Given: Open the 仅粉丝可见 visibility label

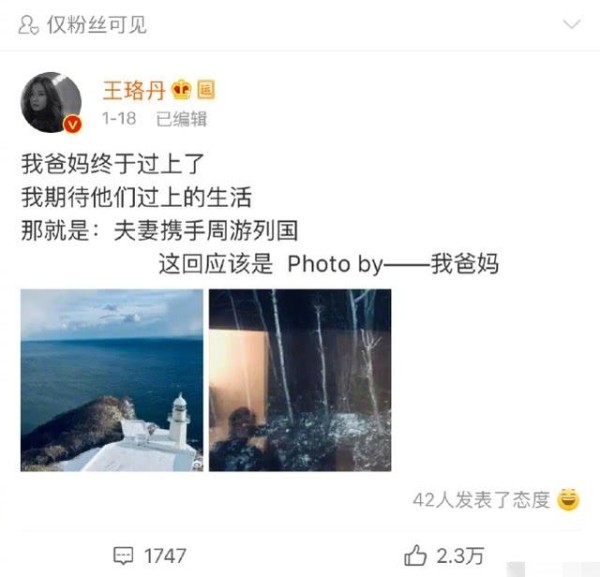Looking at the screenshot, I should (x=97, y=25).
